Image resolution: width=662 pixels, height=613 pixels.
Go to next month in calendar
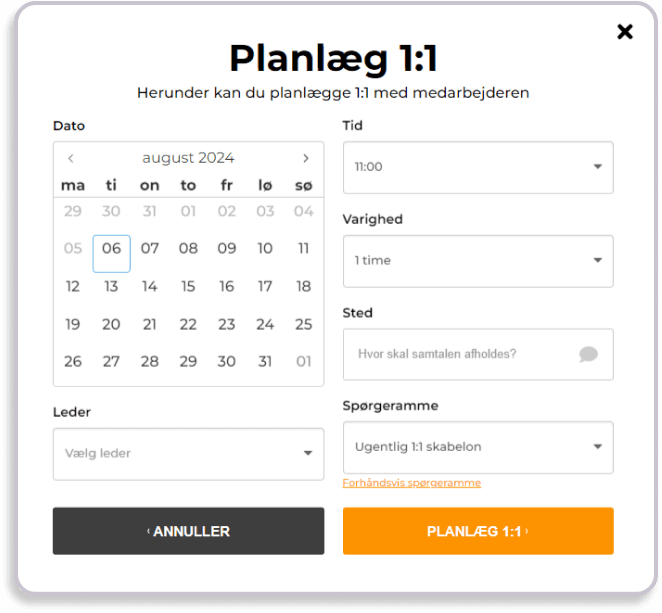[x=306, y=158]
